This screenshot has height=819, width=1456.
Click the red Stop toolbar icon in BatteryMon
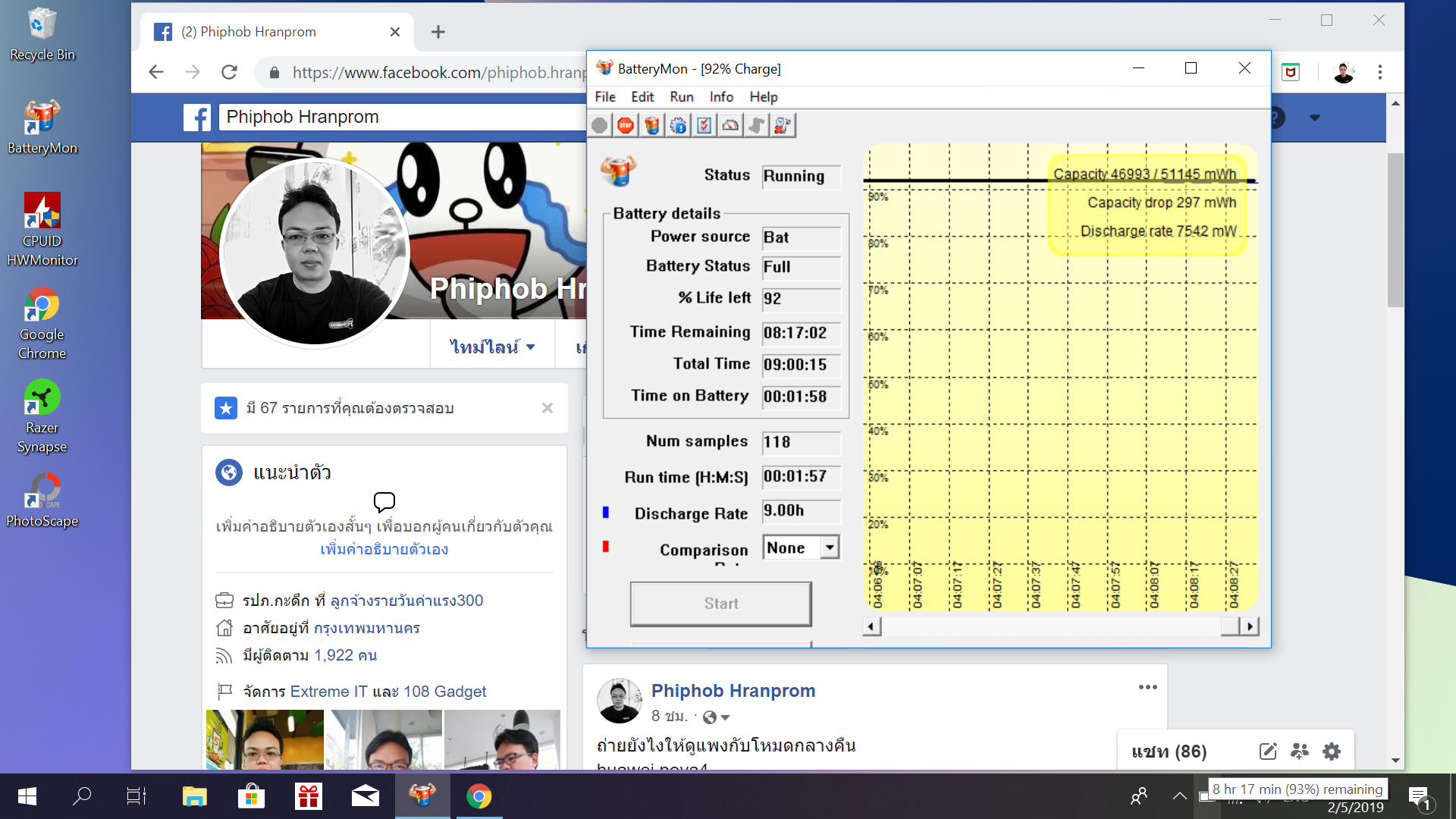coord(626,125)
